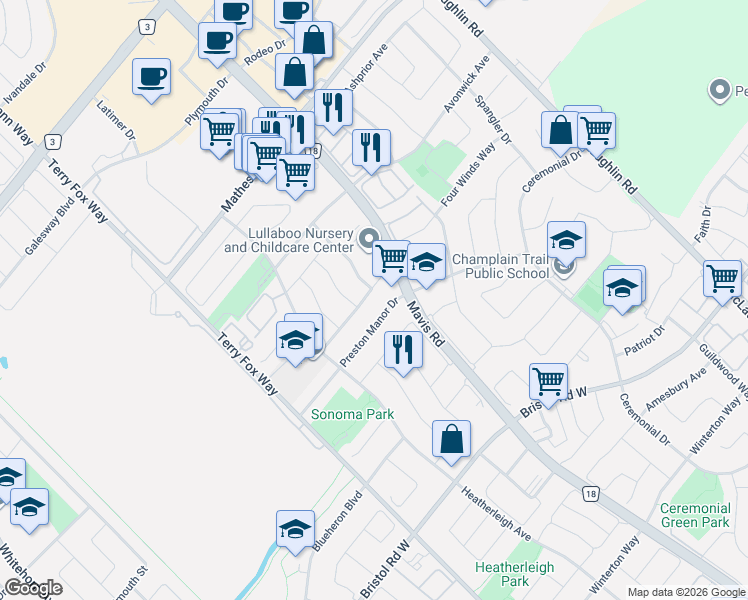The height and width of the screenshot is (600, 748).
Task: Click Amesbury Ave street label
Action: pyautogui.click(x=675, y=389)
